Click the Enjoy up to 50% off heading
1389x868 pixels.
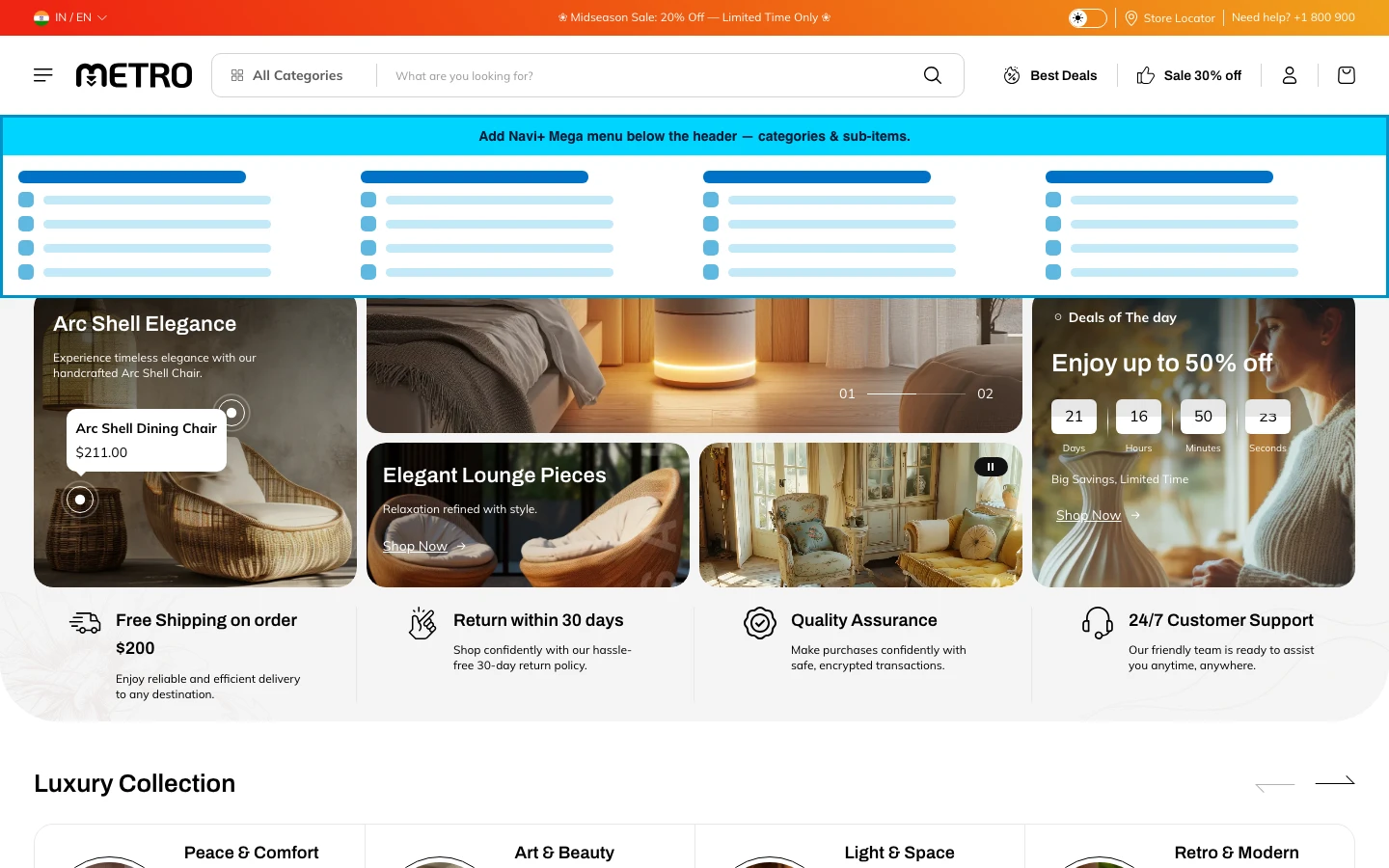pyautogui.click(x=1162, y=363)
